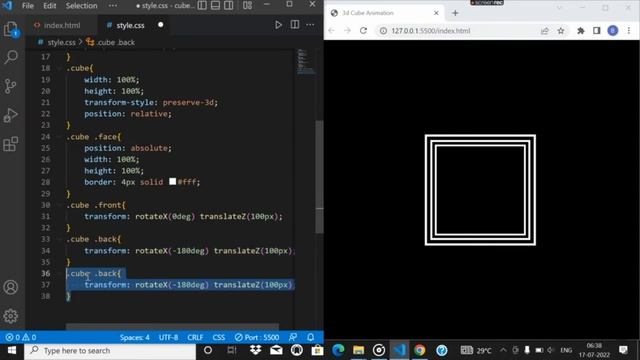Collapse the .cube .face rule fold

coord(60,137)
